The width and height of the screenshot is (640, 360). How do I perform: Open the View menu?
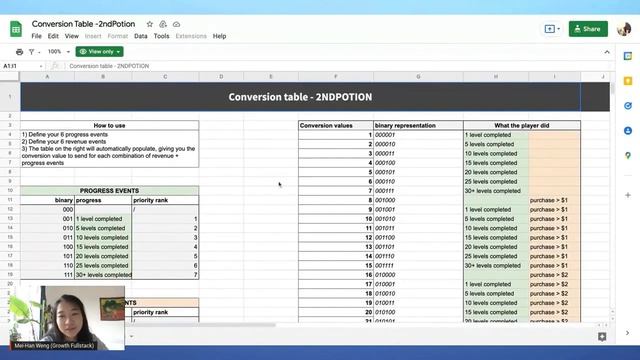71,36
